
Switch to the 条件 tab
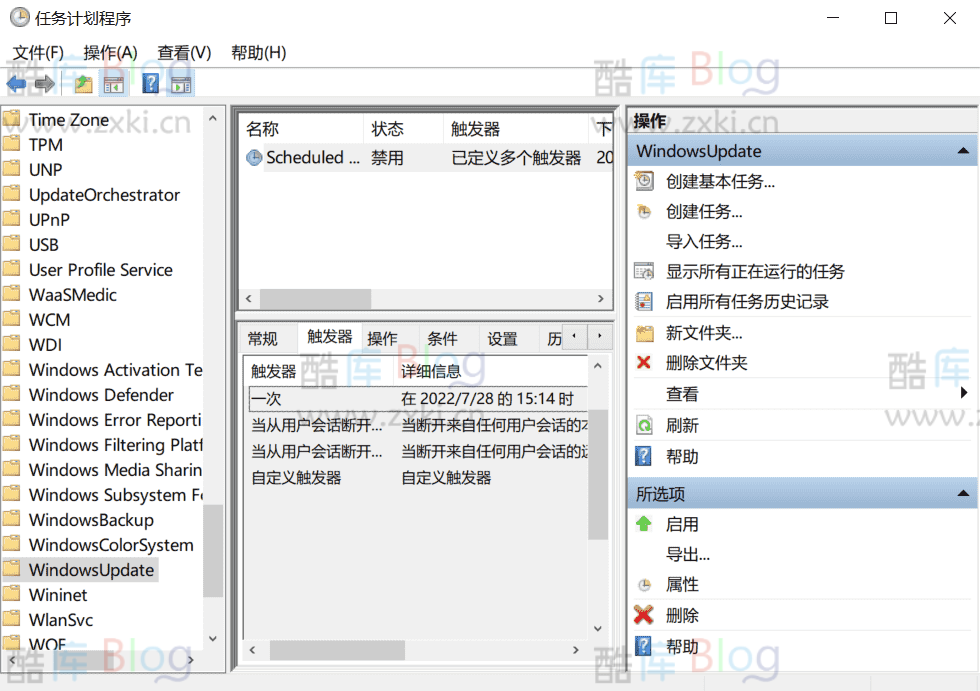(x=442, y=338)
